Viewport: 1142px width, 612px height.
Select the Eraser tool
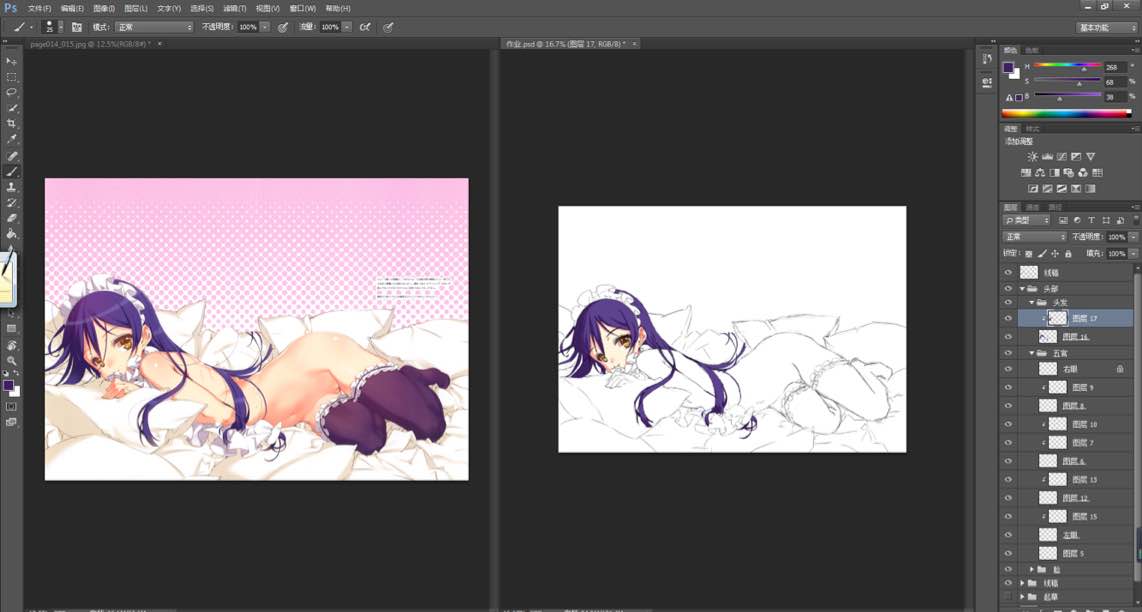[12, 219]
